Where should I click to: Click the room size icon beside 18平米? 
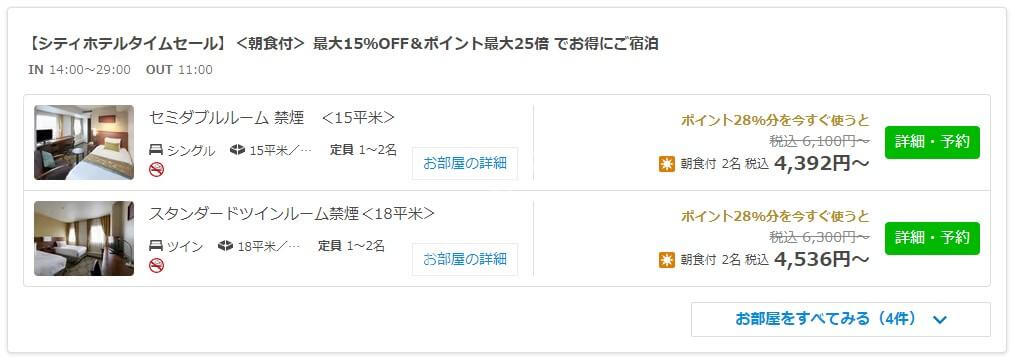[225, 246]
